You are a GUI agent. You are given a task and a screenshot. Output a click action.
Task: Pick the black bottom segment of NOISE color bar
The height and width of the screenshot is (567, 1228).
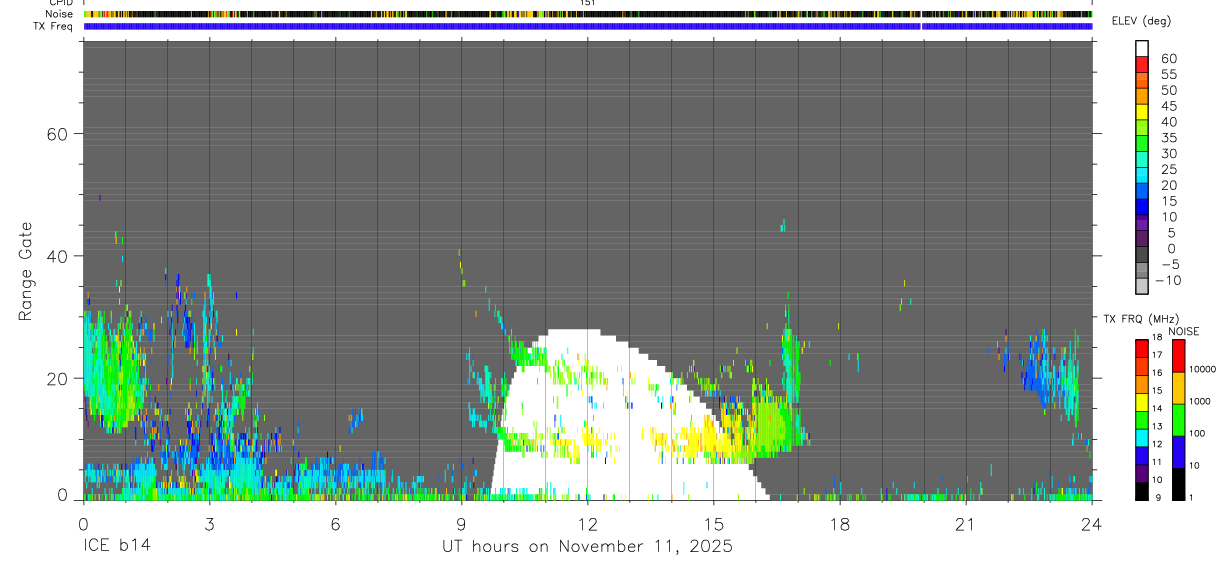click(x=1178, y=483)
